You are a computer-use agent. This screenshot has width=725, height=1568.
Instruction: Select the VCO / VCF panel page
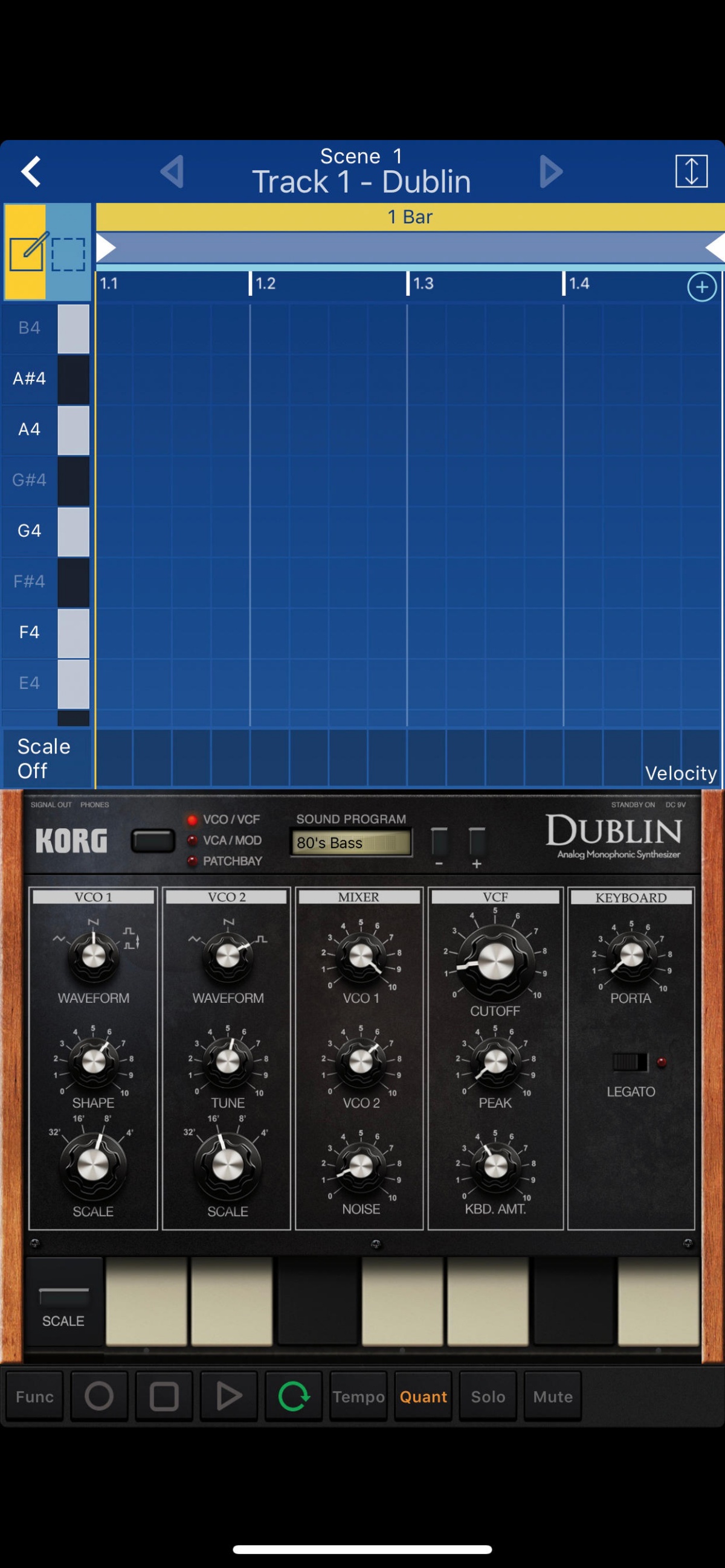(x=224, y=820)
